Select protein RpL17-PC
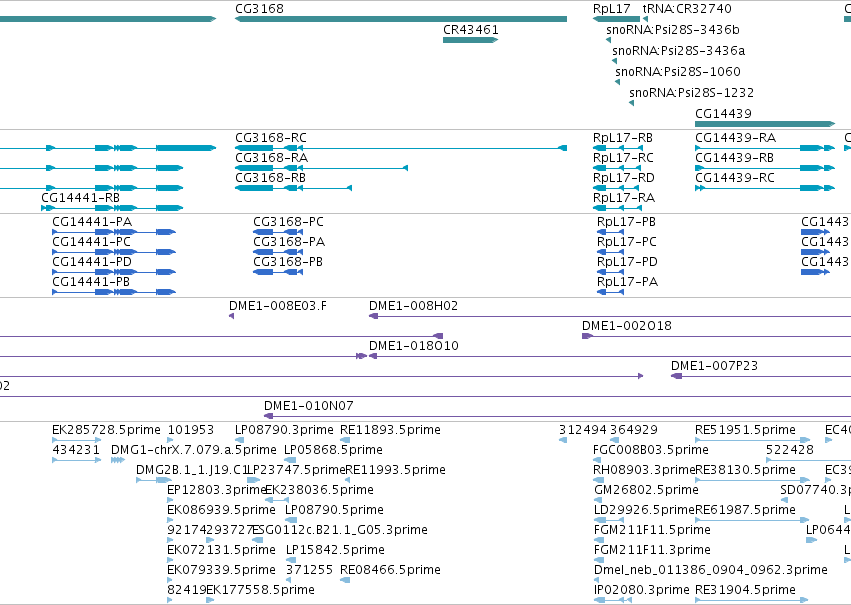The image size is (851, 605). click(611, 252)
